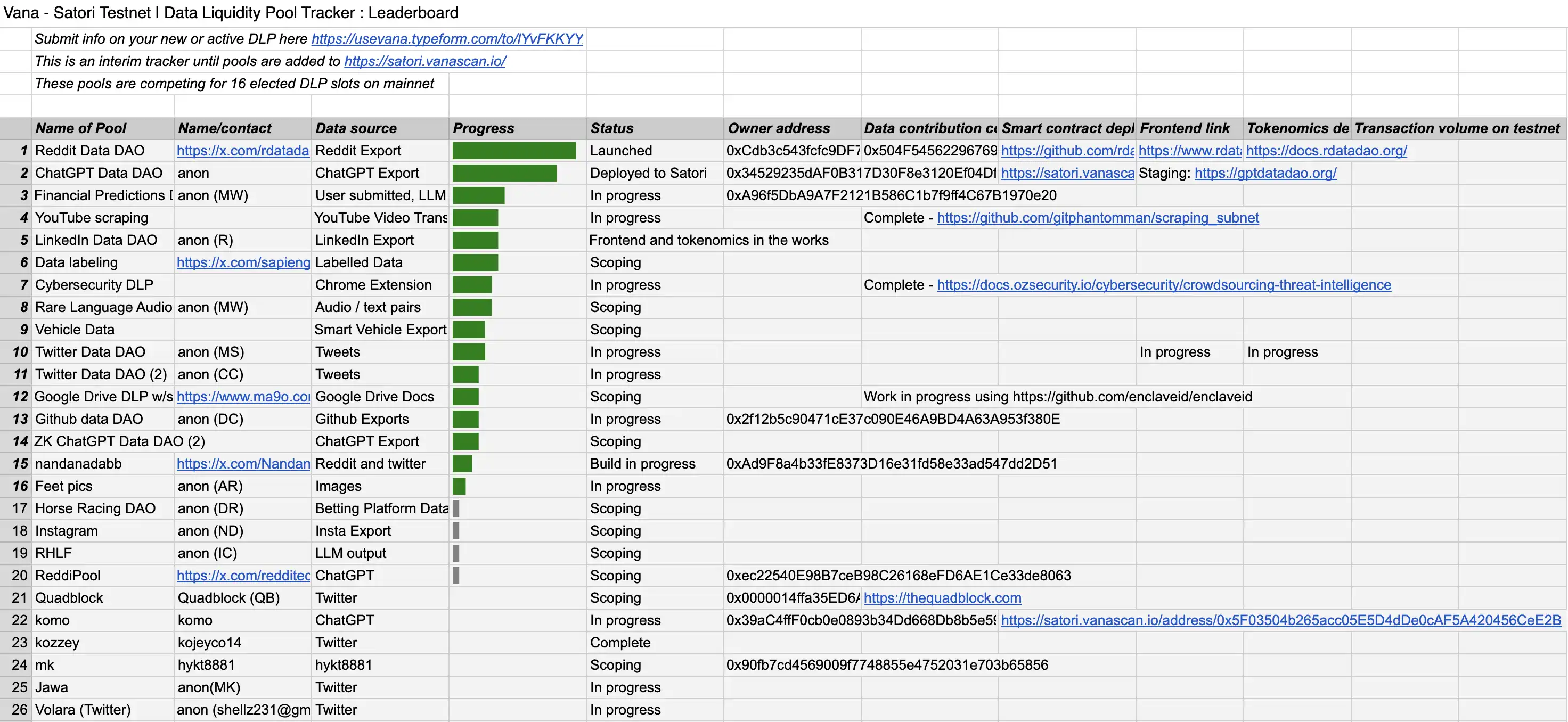The height and width of the screenshot is (722, 1568).
Task: Click the ChatGPT Data DAO progress bar
Action: click(504, 174)
